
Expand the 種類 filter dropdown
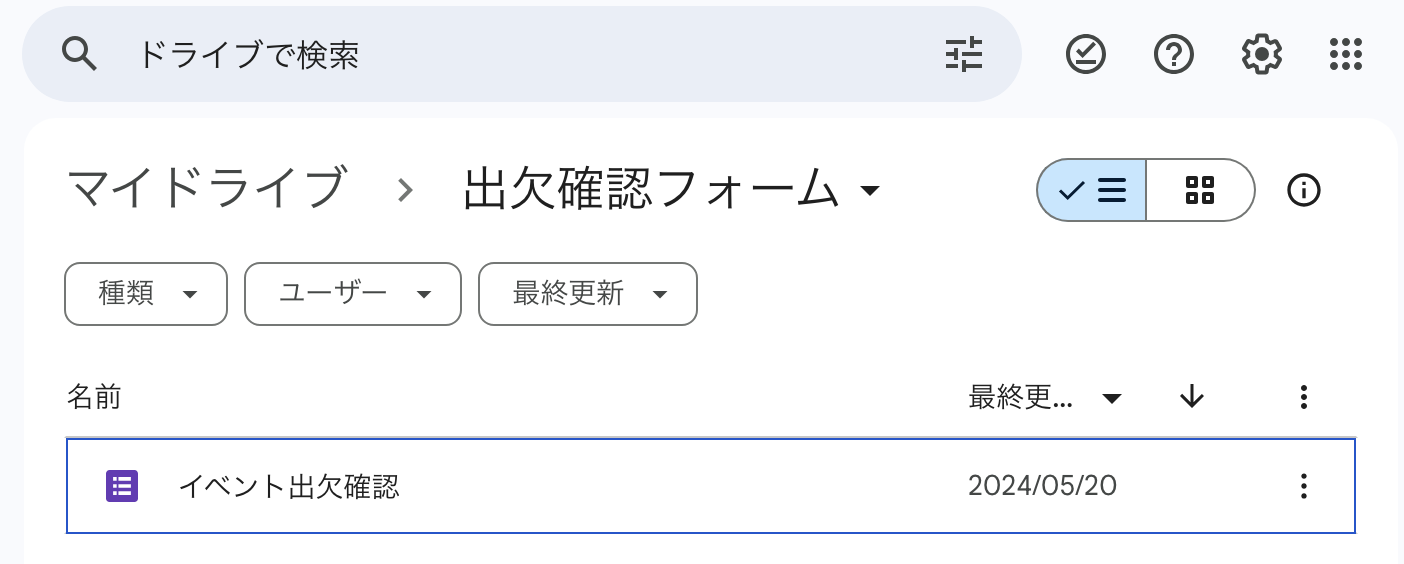146,294
